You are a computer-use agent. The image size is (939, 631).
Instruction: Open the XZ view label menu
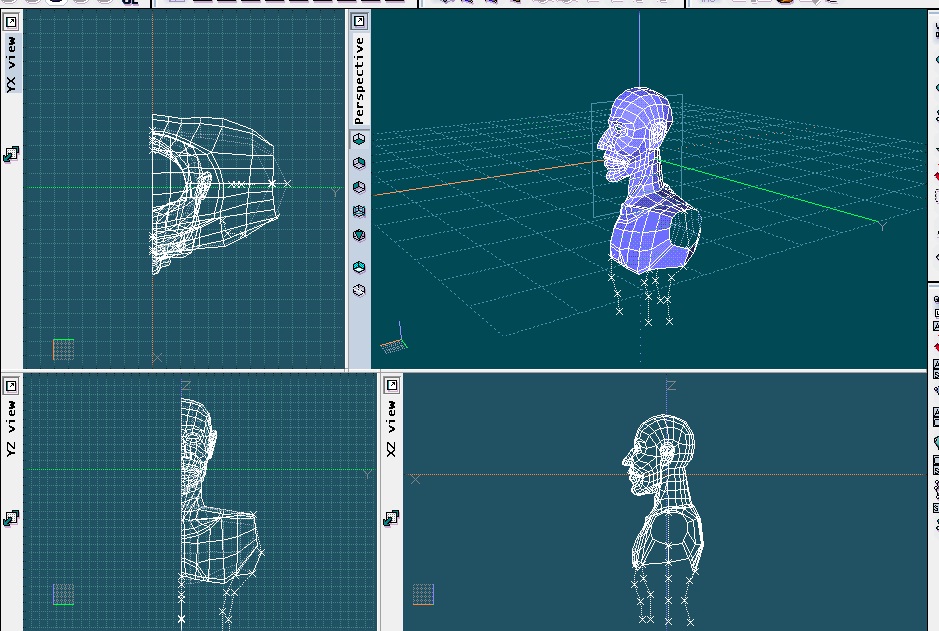[391, 429]
